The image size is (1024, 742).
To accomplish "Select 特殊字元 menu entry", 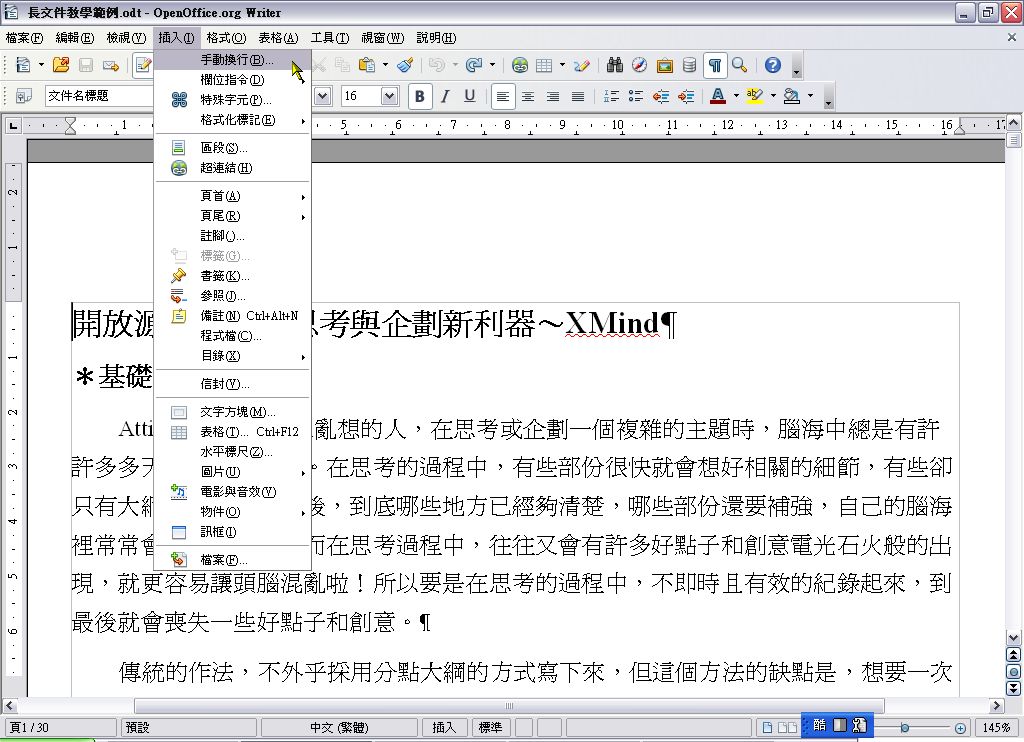I will coord(232,100).
